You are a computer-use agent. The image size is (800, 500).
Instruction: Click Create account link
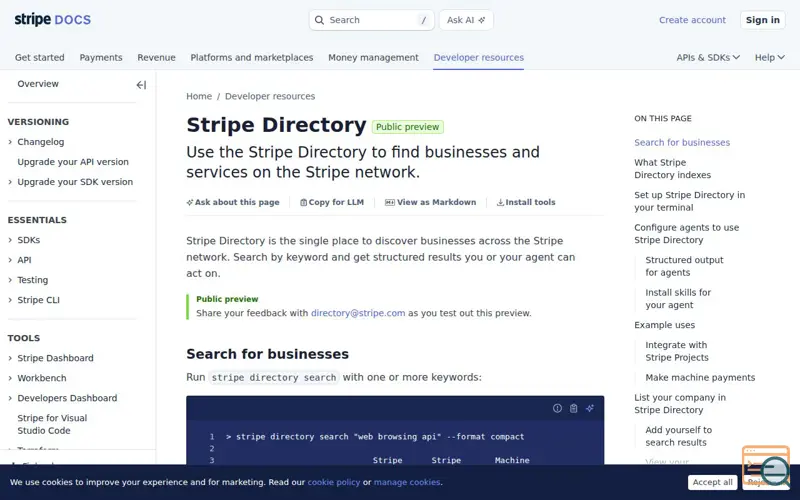[x=692, y=20]
